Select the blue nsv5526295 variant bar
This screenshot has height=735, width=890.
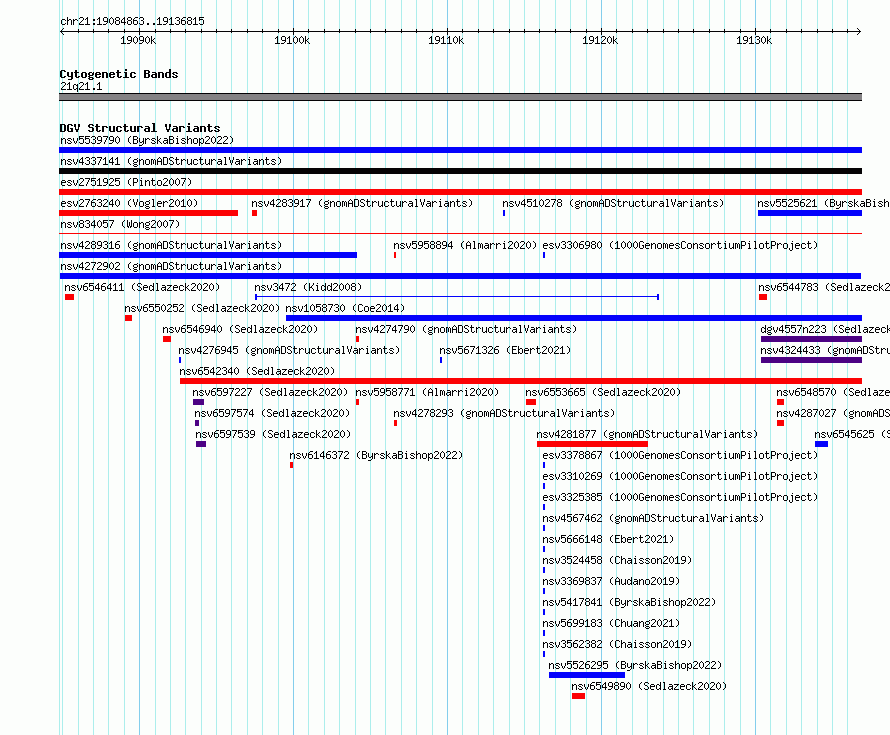pos(587,675)
